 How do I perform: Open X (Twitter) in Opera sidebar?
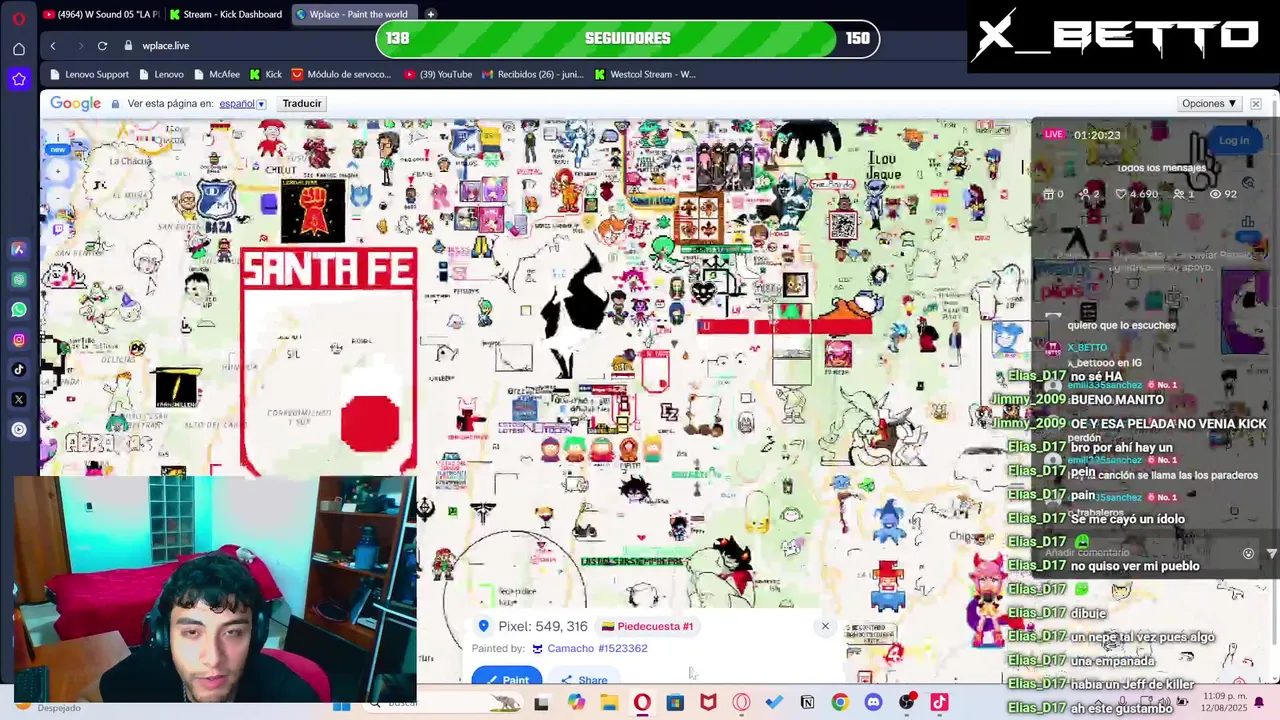[19, 399]
